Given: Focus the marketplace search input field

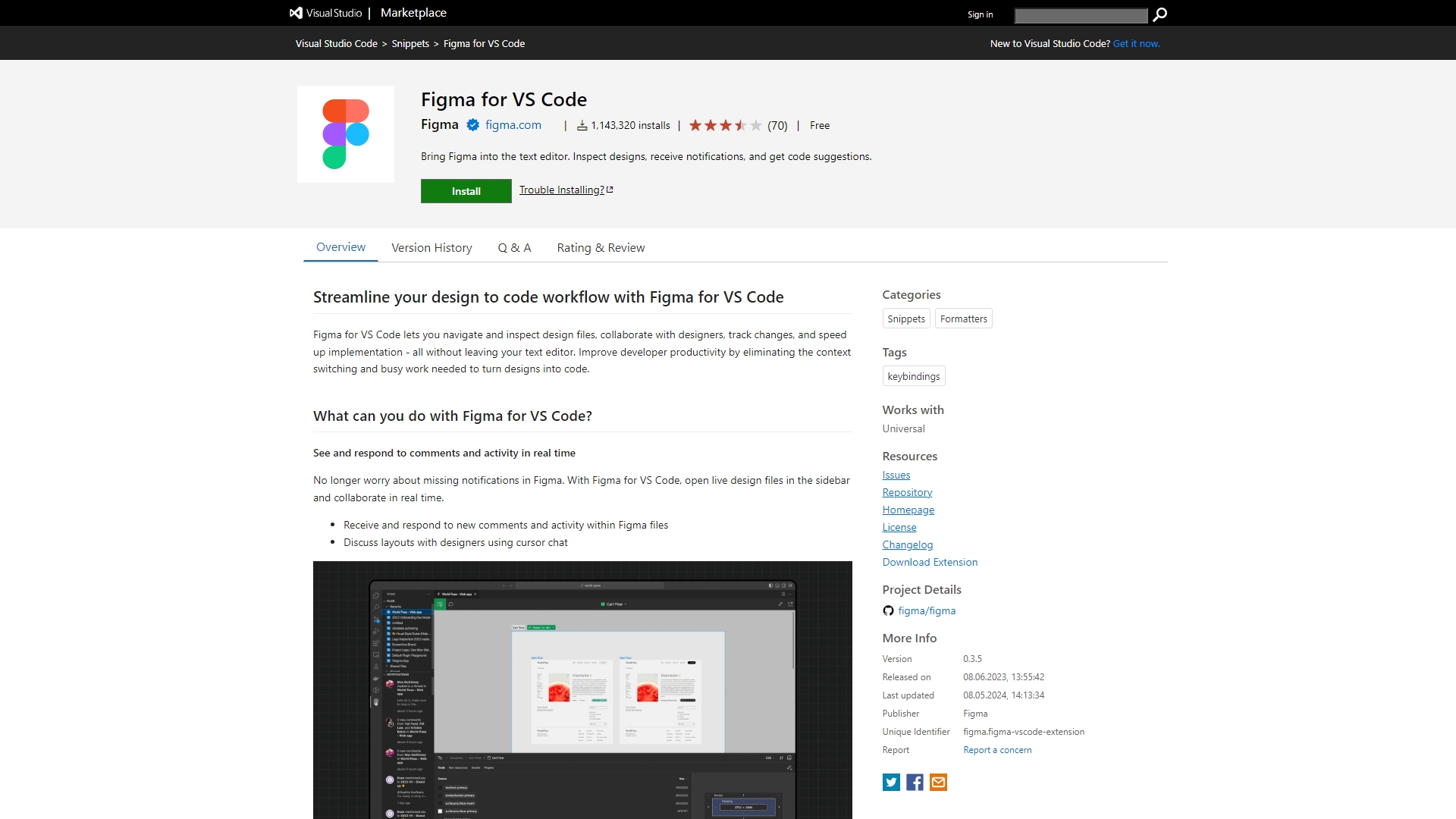Looking at the screenshot, I should tap(1081, 15).
